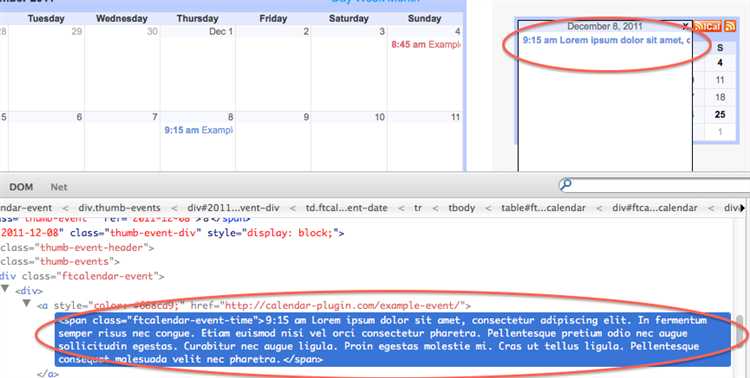
Task: Click the breadcrumb right-scroll arrow icon
Action: coord(742,208)
